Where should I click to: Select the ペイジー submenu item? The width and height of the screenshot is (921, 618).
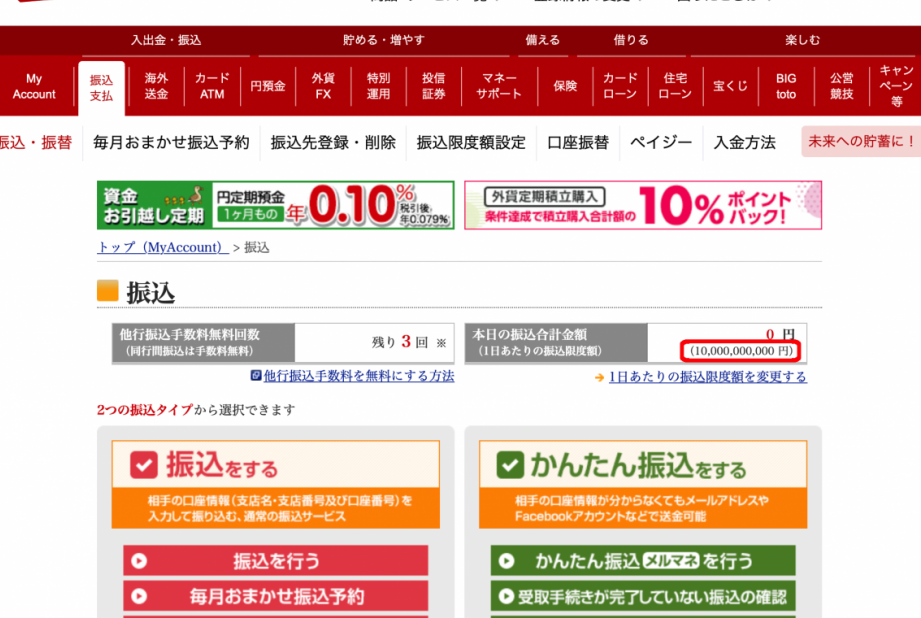tap(661, 142)
